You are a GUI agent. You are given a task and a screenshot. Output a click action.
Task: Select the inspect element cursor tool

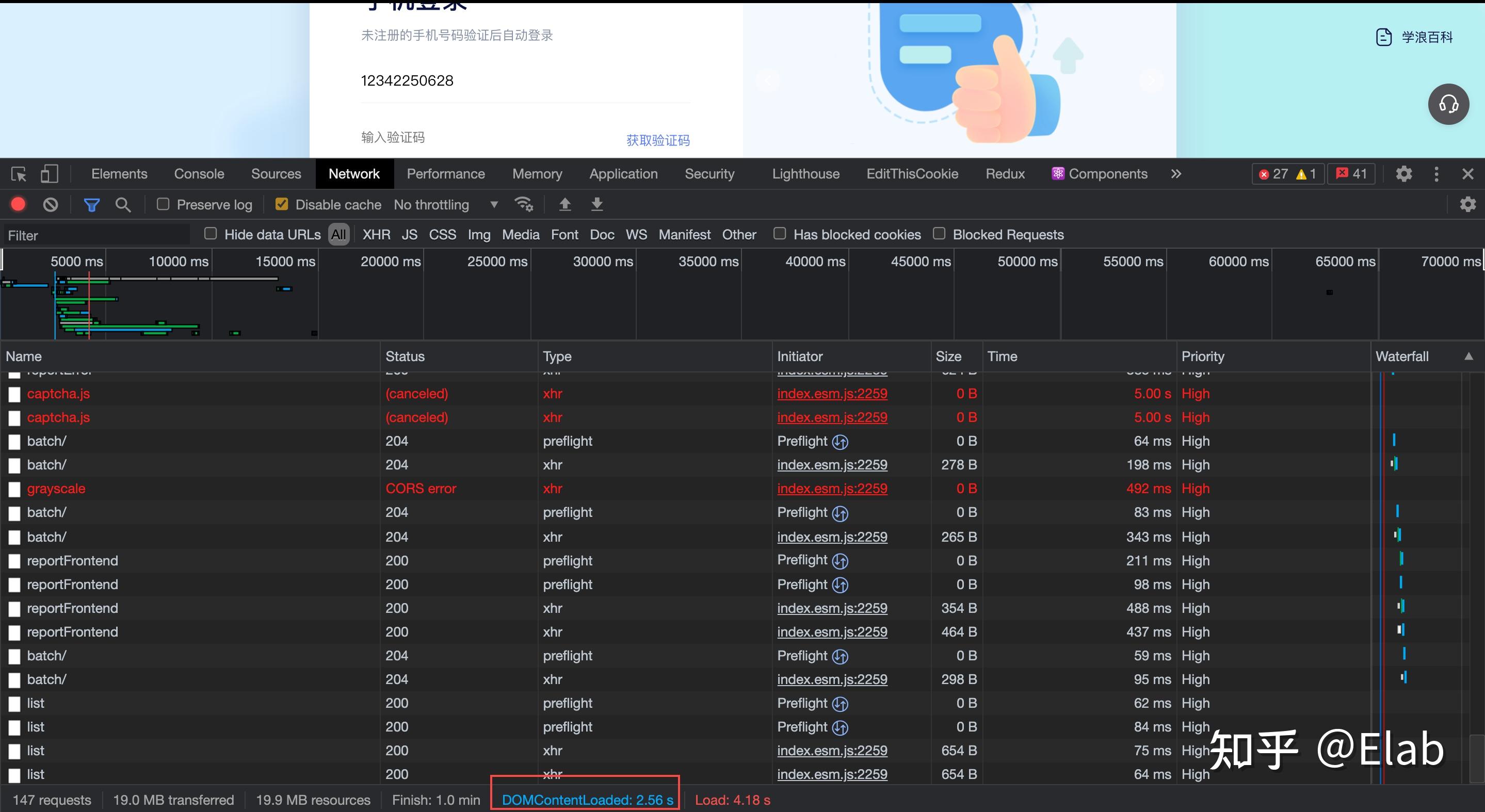[19, 174]
